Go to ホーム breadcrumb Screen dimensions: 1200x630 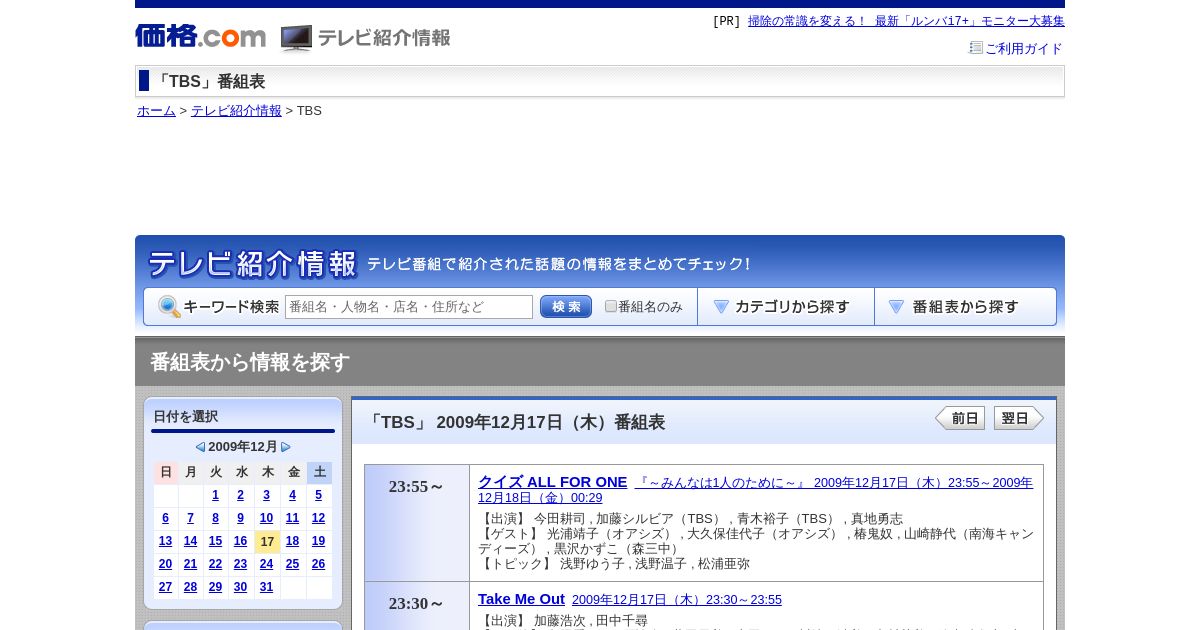click(156, 111)
